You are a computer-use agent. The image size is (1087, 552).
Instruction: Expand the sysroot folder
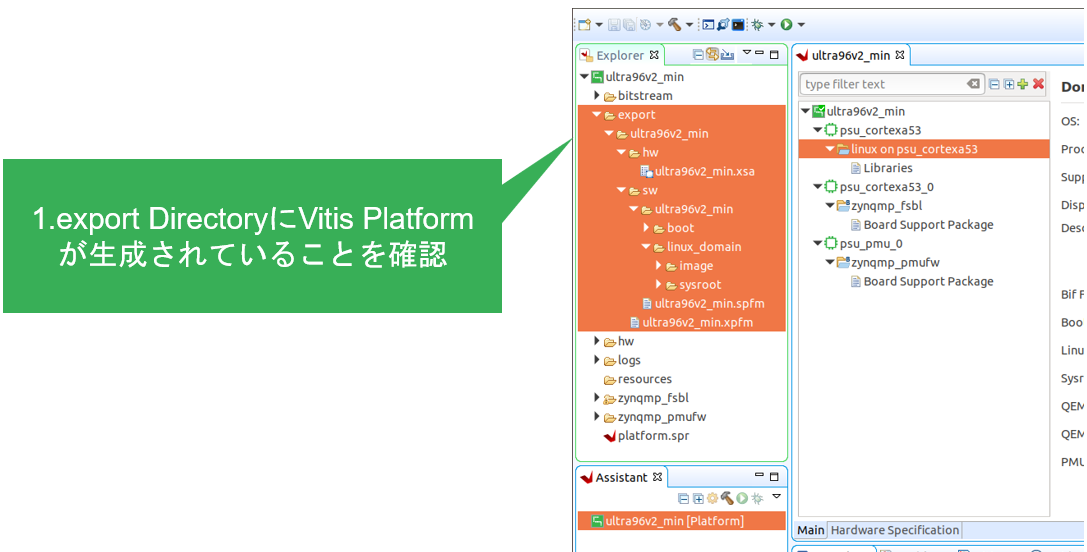click(659, 284)
